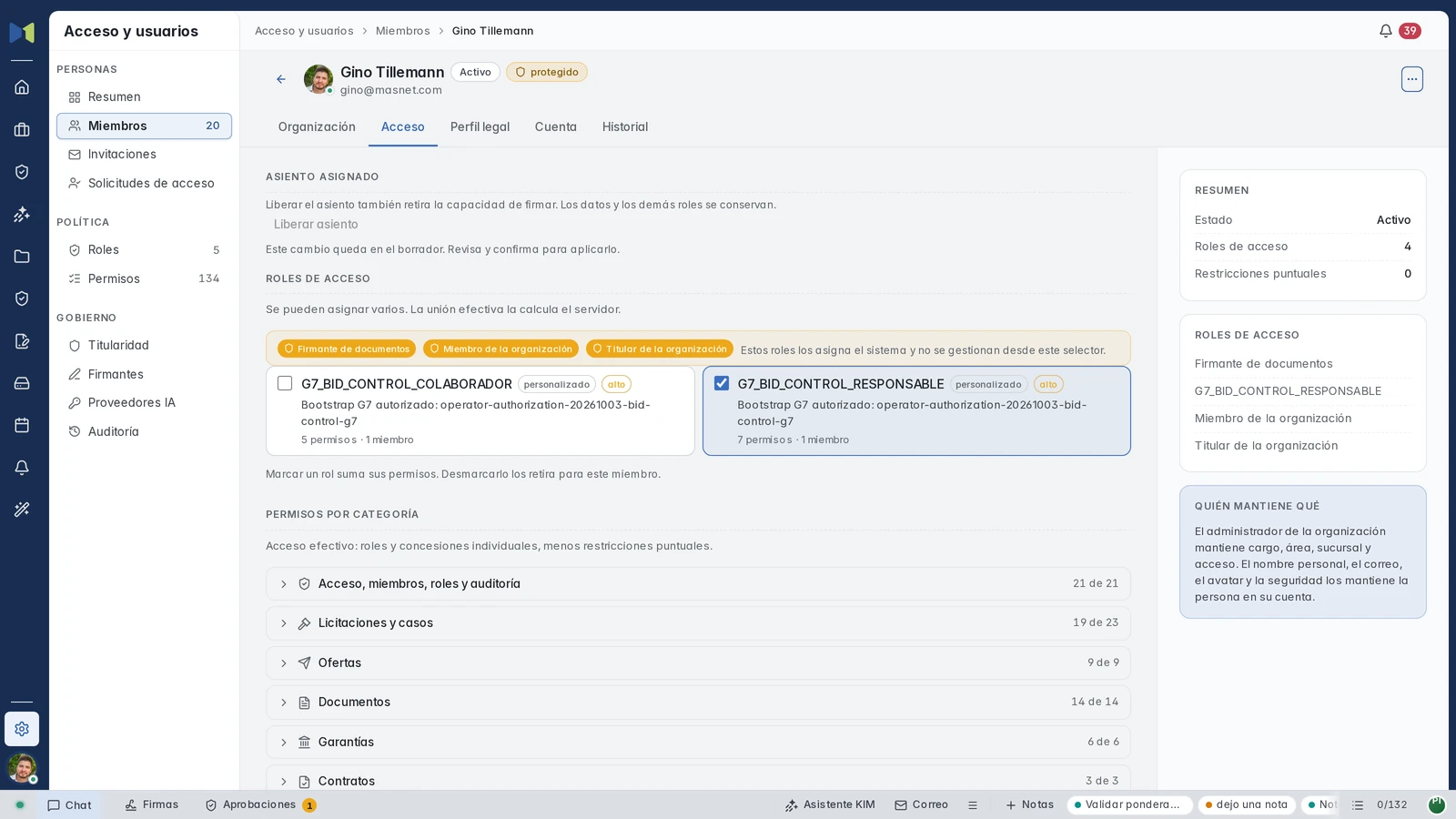Click the Liberar asiento button

(316, 225)
